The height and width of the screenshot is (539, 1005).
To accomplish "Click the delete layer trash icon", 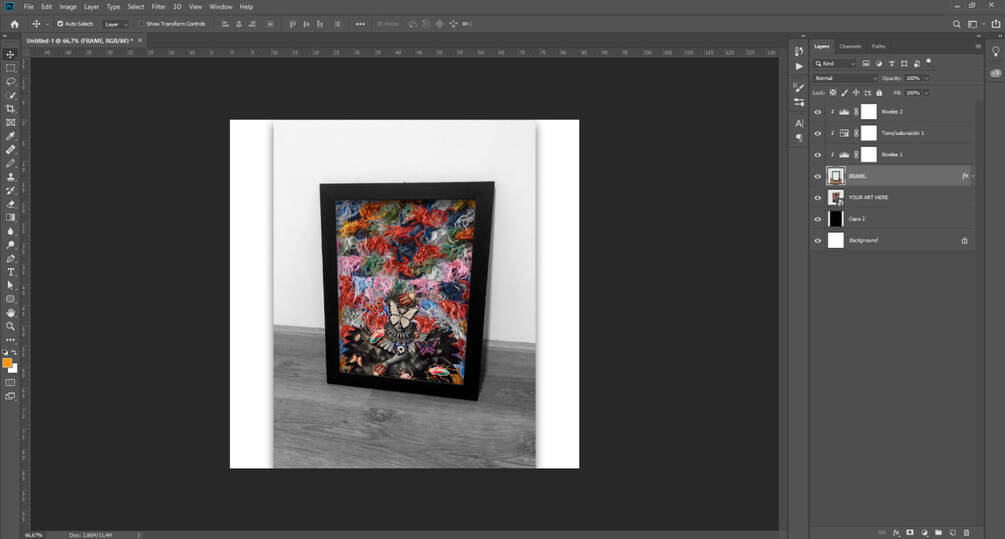I will pos(967,533).
